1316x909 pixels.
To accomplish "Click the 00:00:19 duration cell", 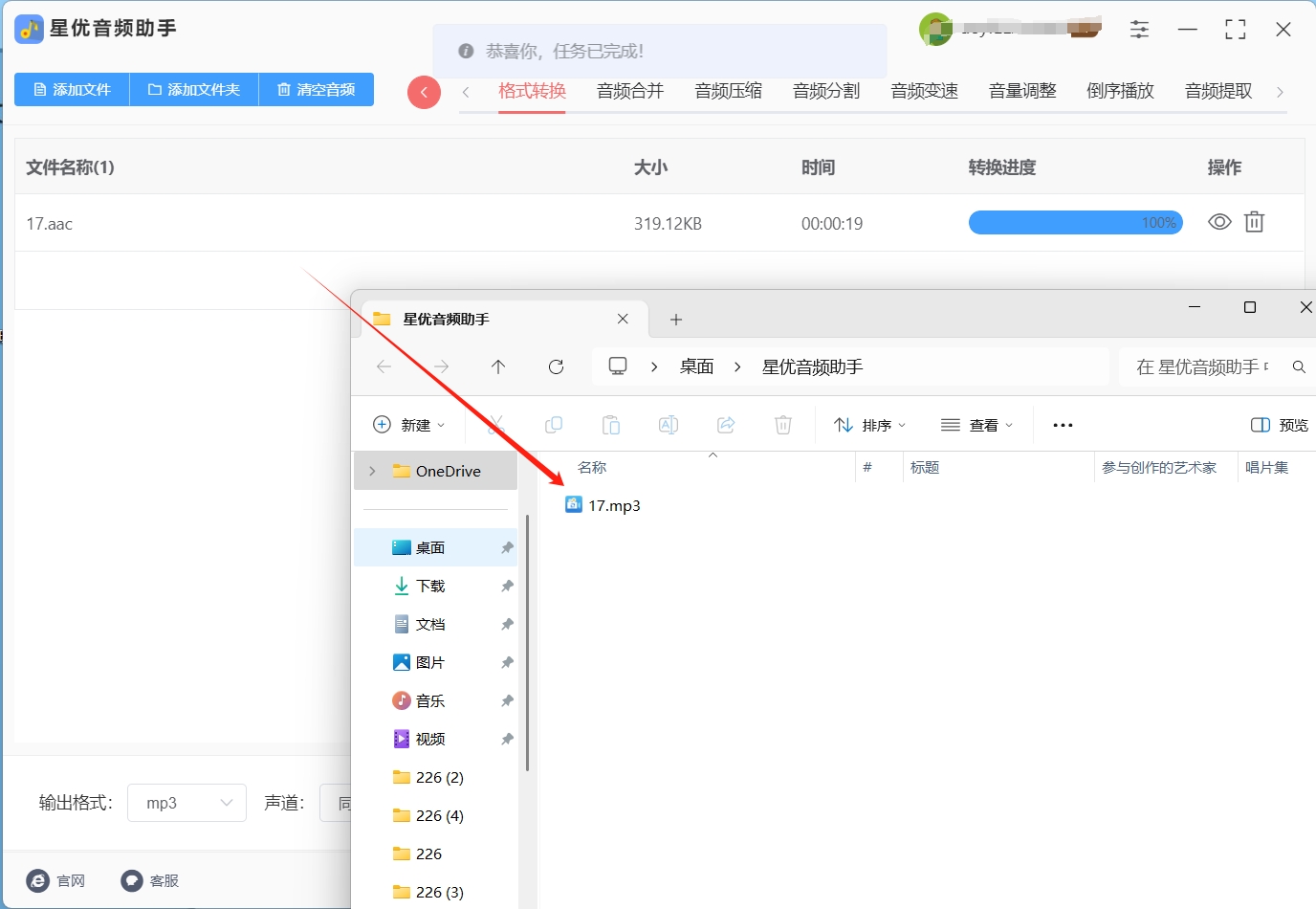I will tap(832, 224).
